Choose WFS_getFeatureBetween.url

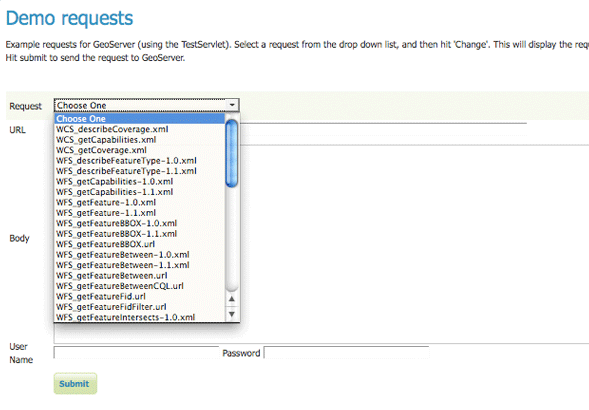(140, 275)
